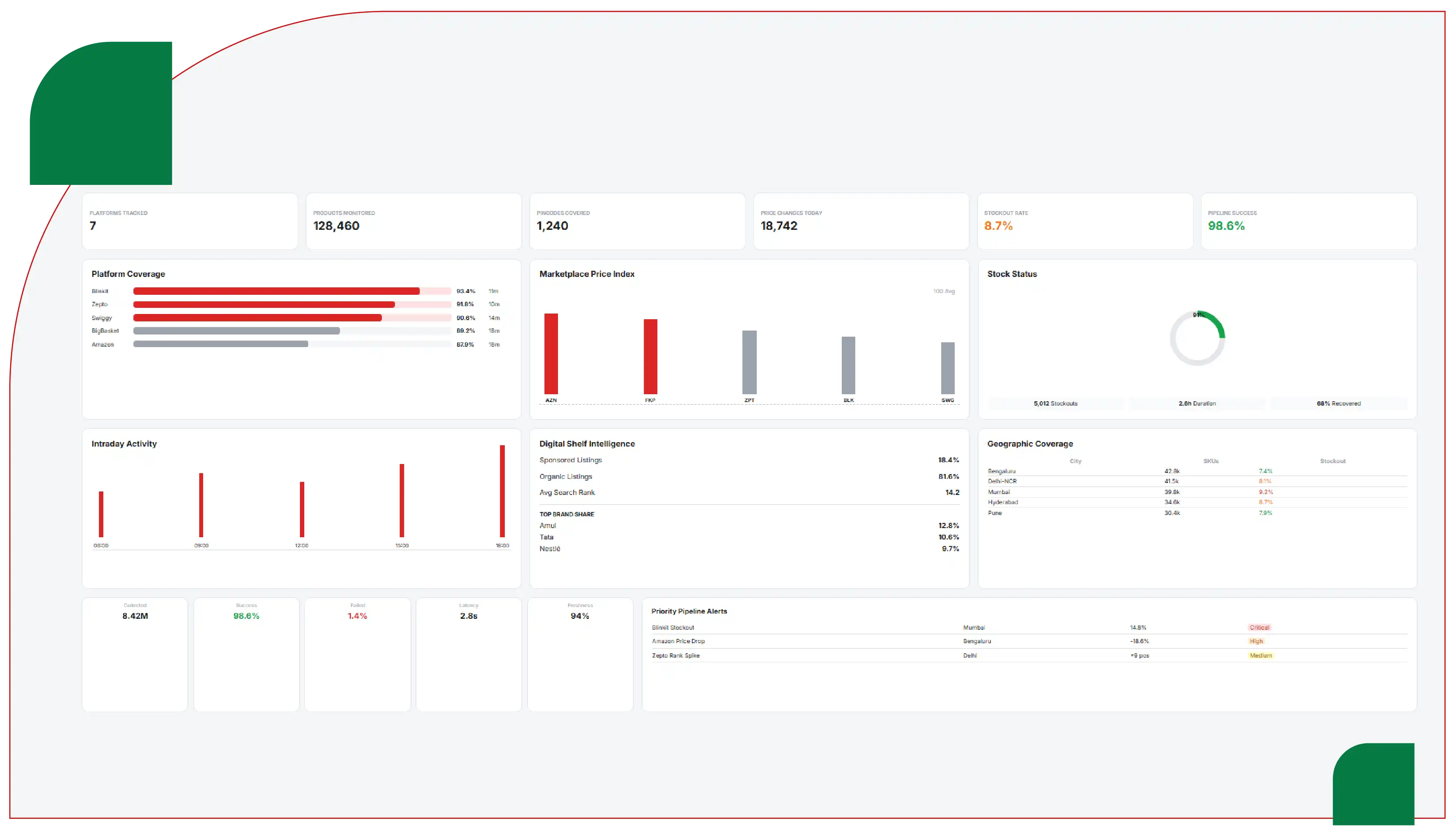Click the Failed 1.4% card
The width and height of the screenshot is (1456, 829).
[x=357, y=654]
